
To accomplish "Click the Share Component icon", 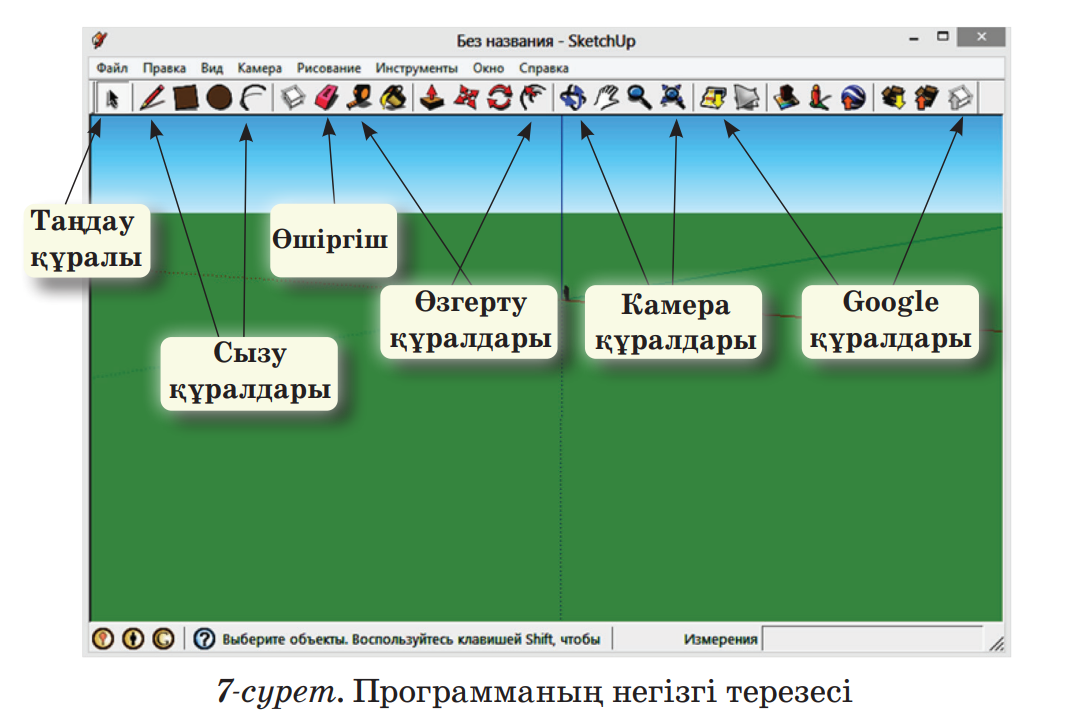I will (959, 98).
